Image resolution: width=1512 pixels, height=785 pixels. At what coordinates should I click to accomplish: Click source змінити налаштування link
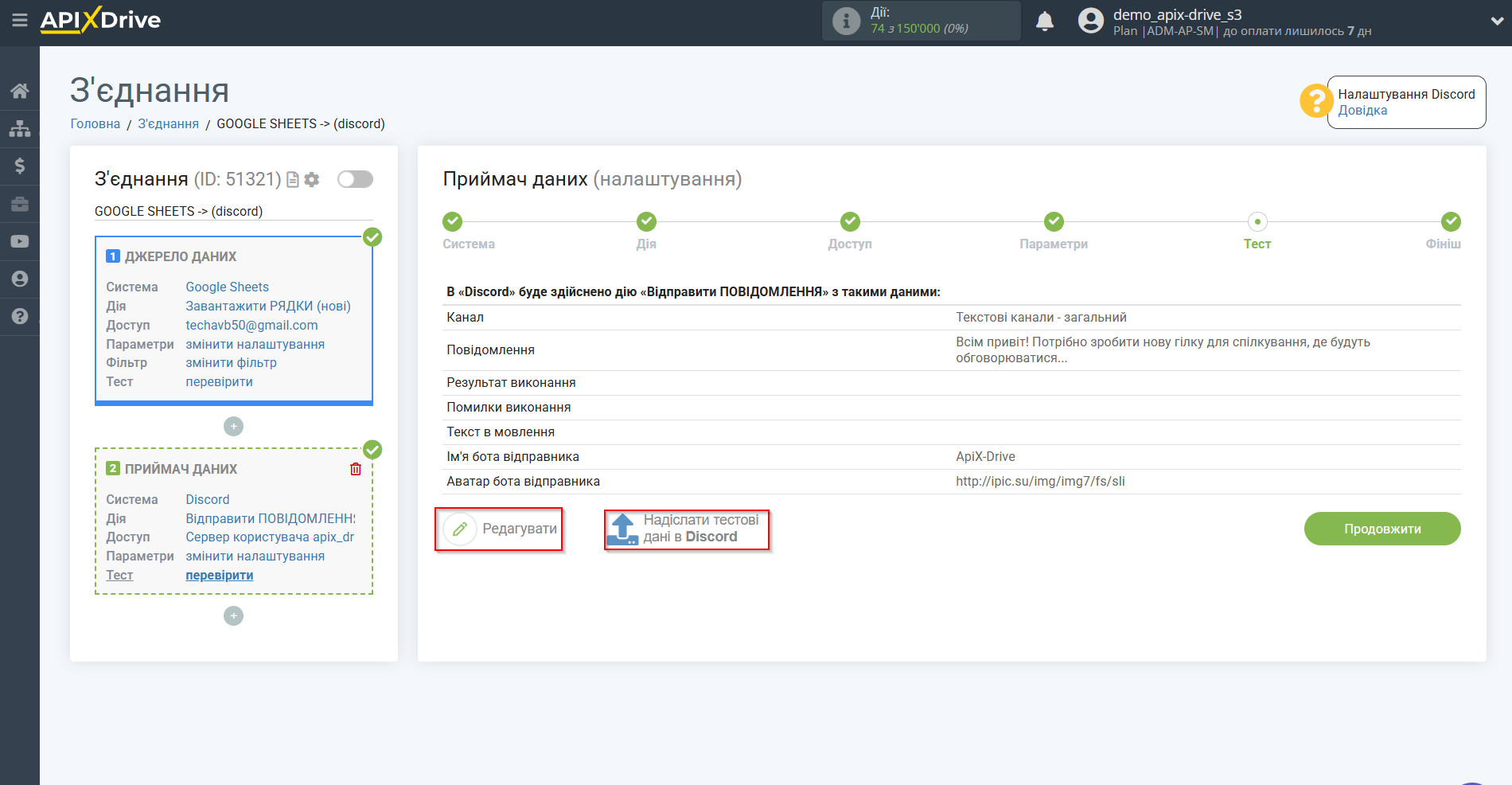pyautogui.click(x=255, y=344)
